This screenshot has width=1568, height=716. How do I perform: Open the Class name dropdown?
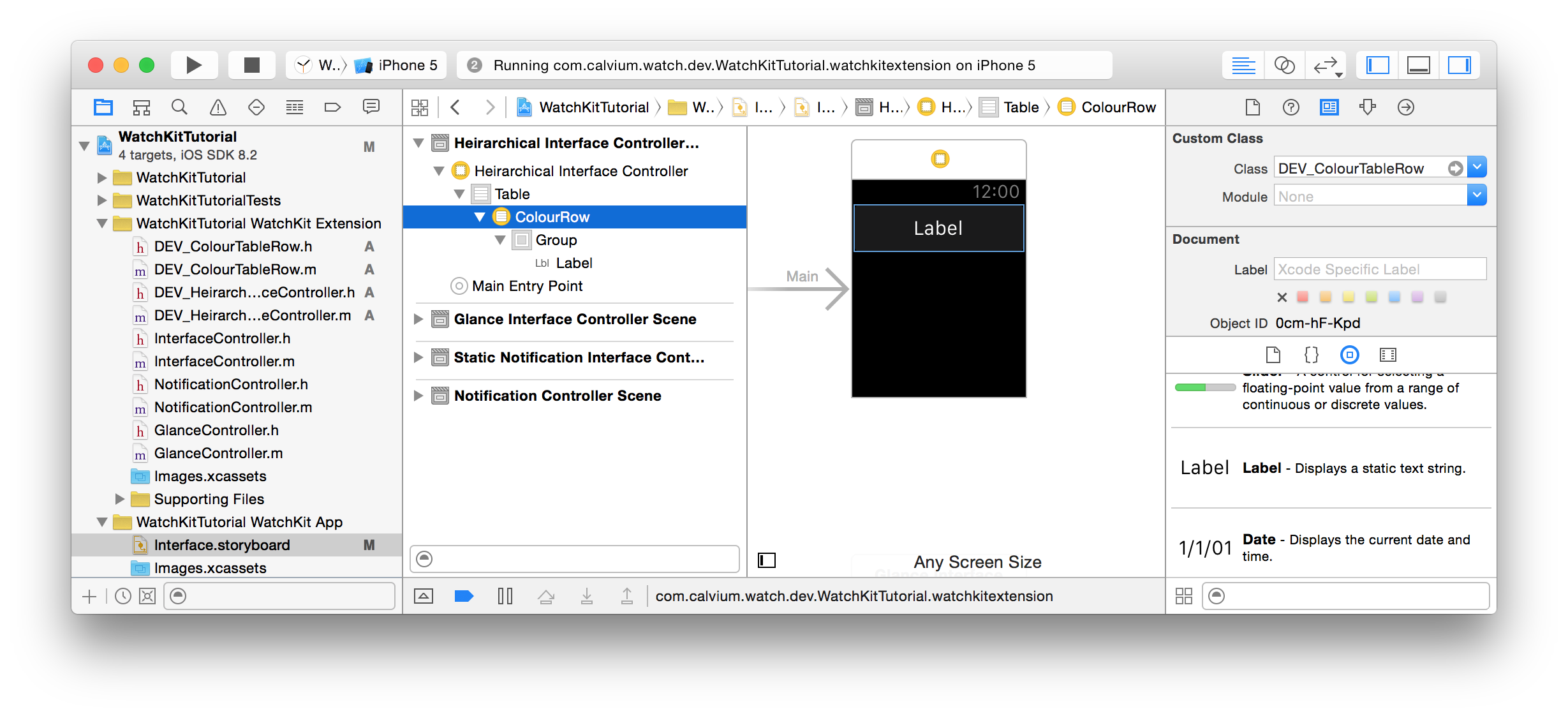click(x=1477, y=168)
